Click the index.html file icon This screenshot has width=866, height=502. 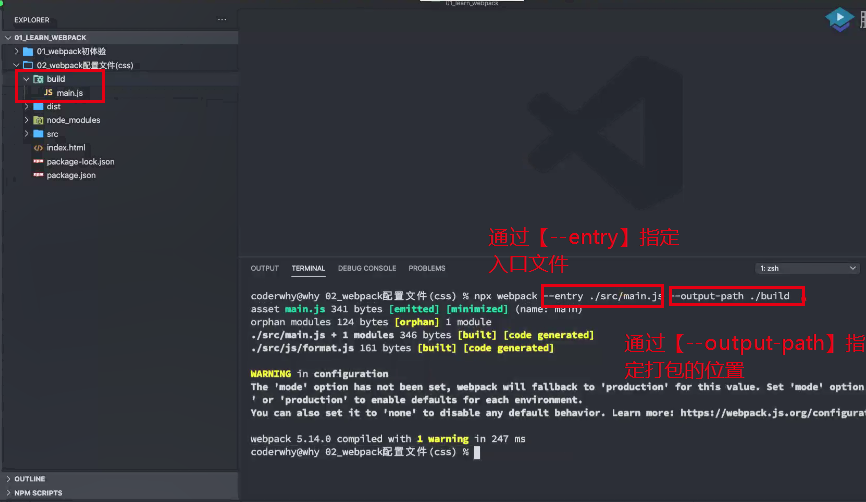coord(38,147)
